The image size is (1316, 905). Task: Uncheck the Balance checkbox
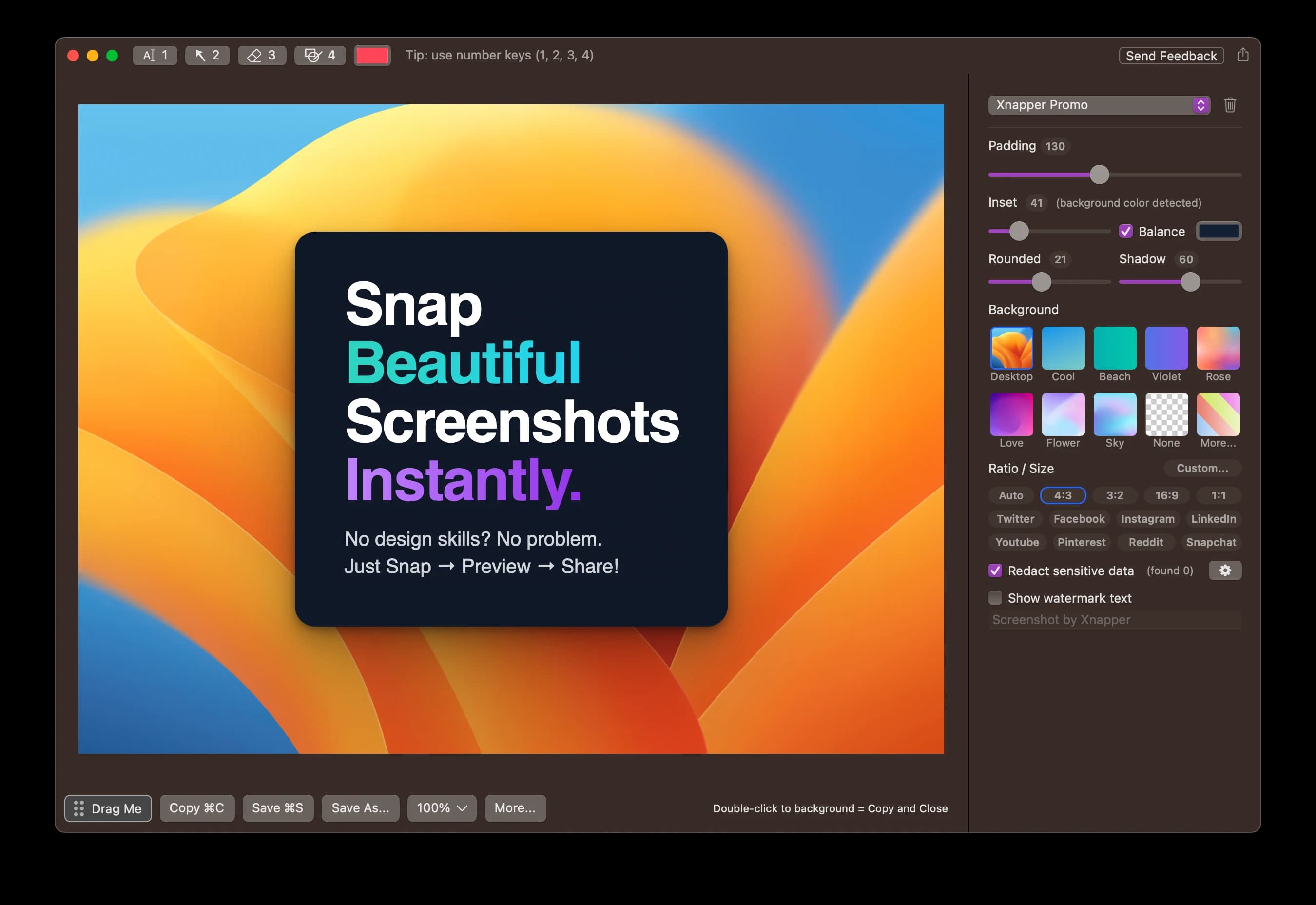[x=1125, y=231]
